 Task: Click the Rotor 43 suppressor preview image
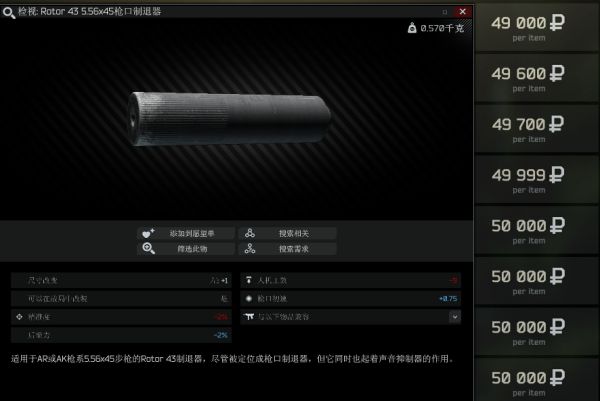[230, 120]
